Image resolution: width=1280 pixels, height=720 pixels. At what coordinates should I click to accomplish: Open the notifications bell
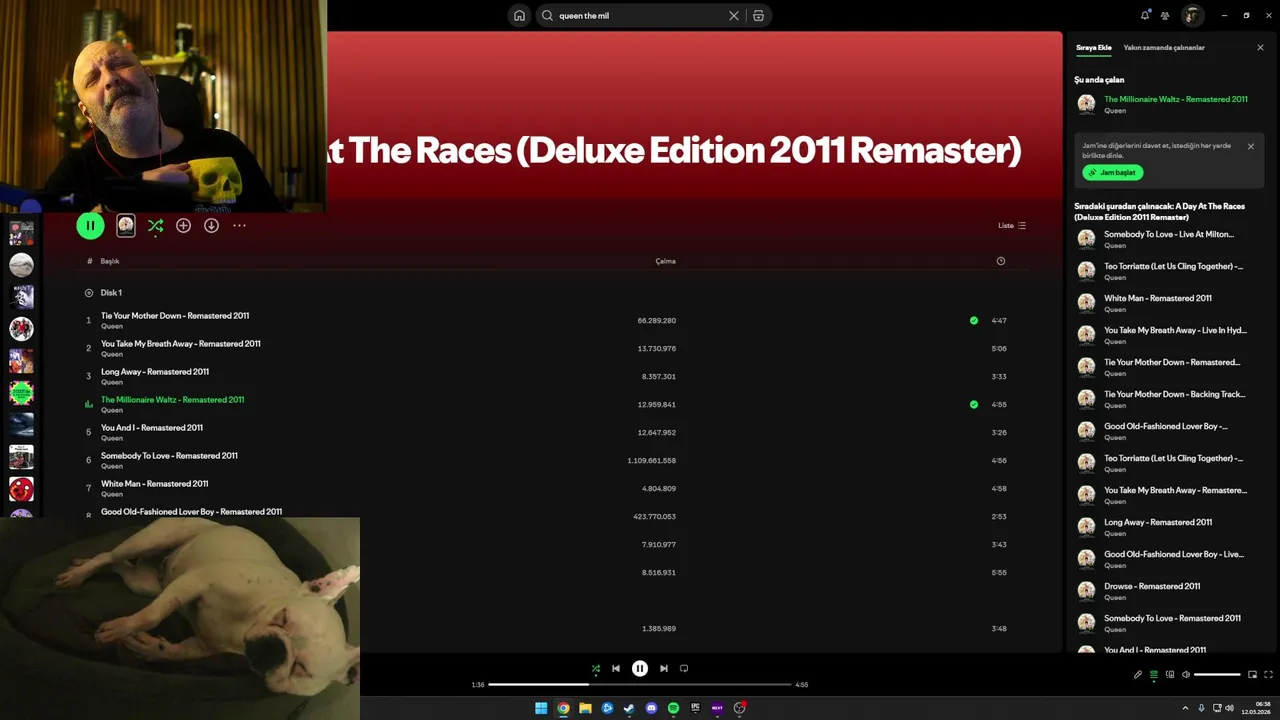[1145, 15]
